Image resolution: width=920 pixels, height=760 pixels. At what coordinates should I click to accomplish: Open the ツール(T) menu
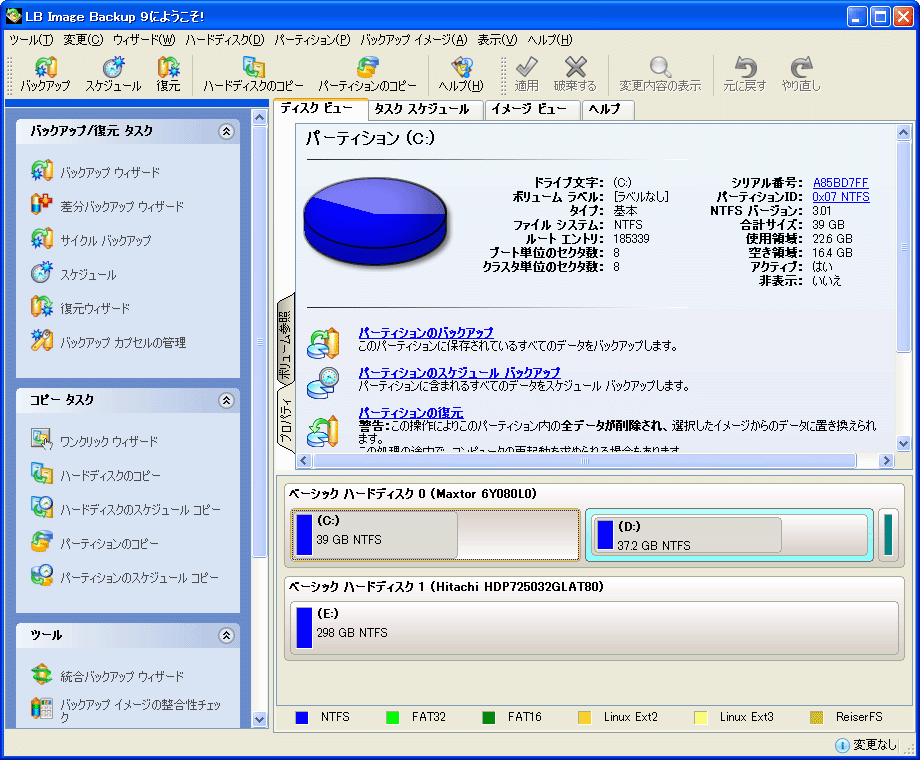click(32, 40)
